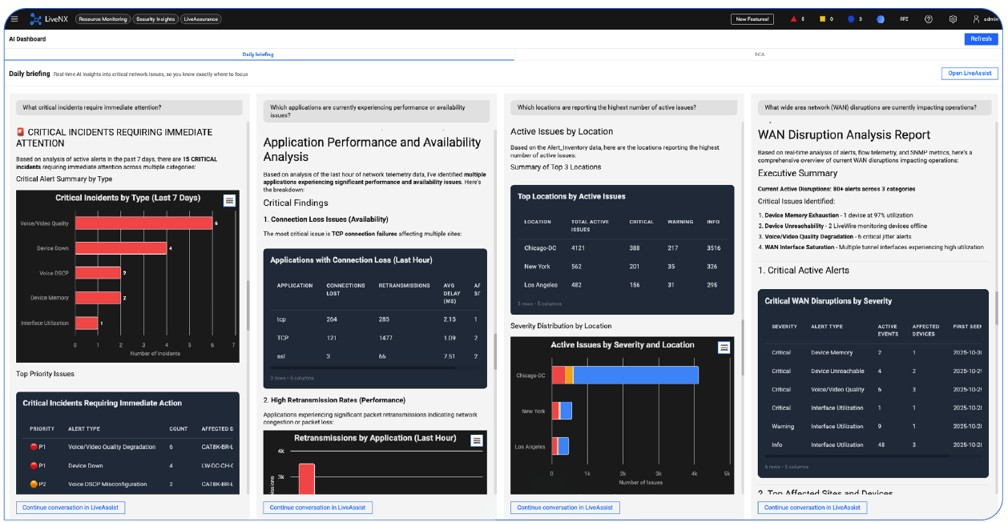Click the Critical 'Device Memory' alert row

874,352
